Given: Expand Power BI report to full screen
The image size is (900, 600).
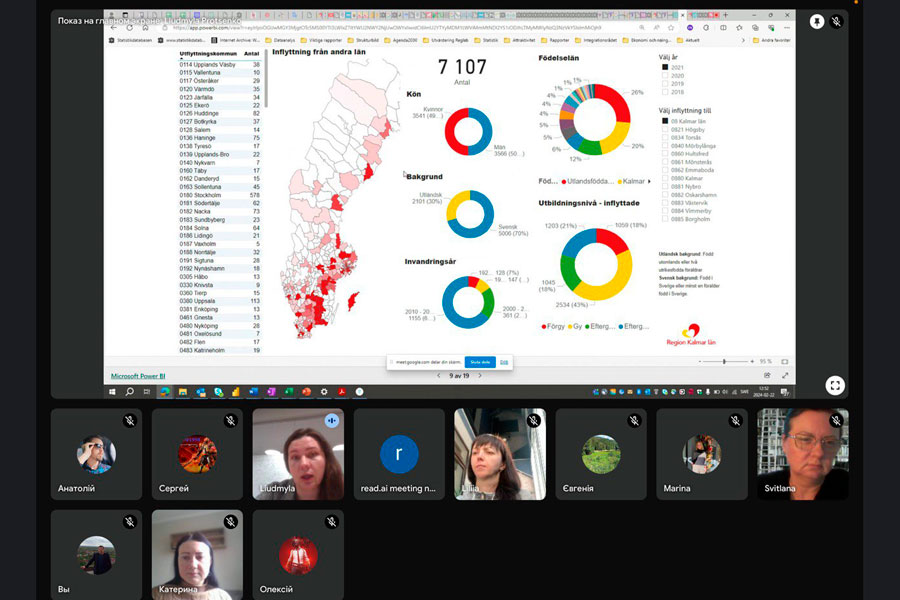Looking at the screenshot, I should point(785,376).
